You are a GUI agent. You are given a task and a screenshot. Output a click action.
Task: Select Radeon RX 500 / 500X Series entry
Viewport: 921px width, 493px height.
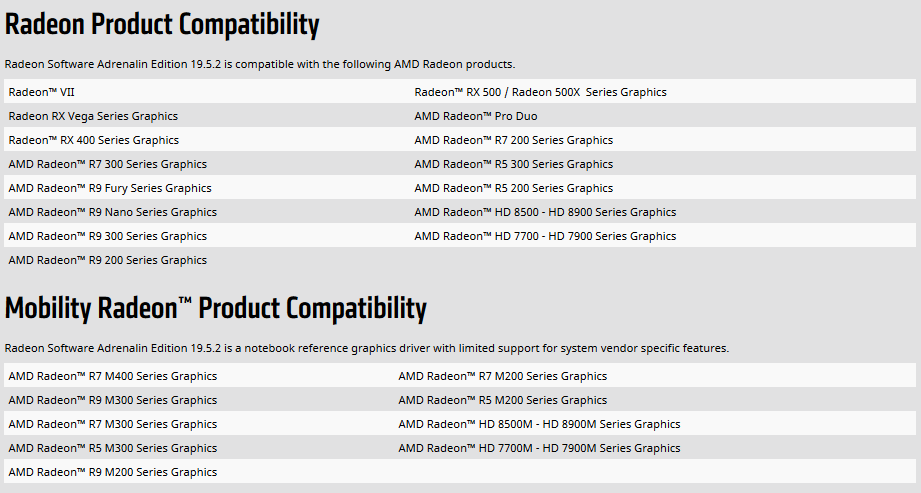(x=540, y=92)
